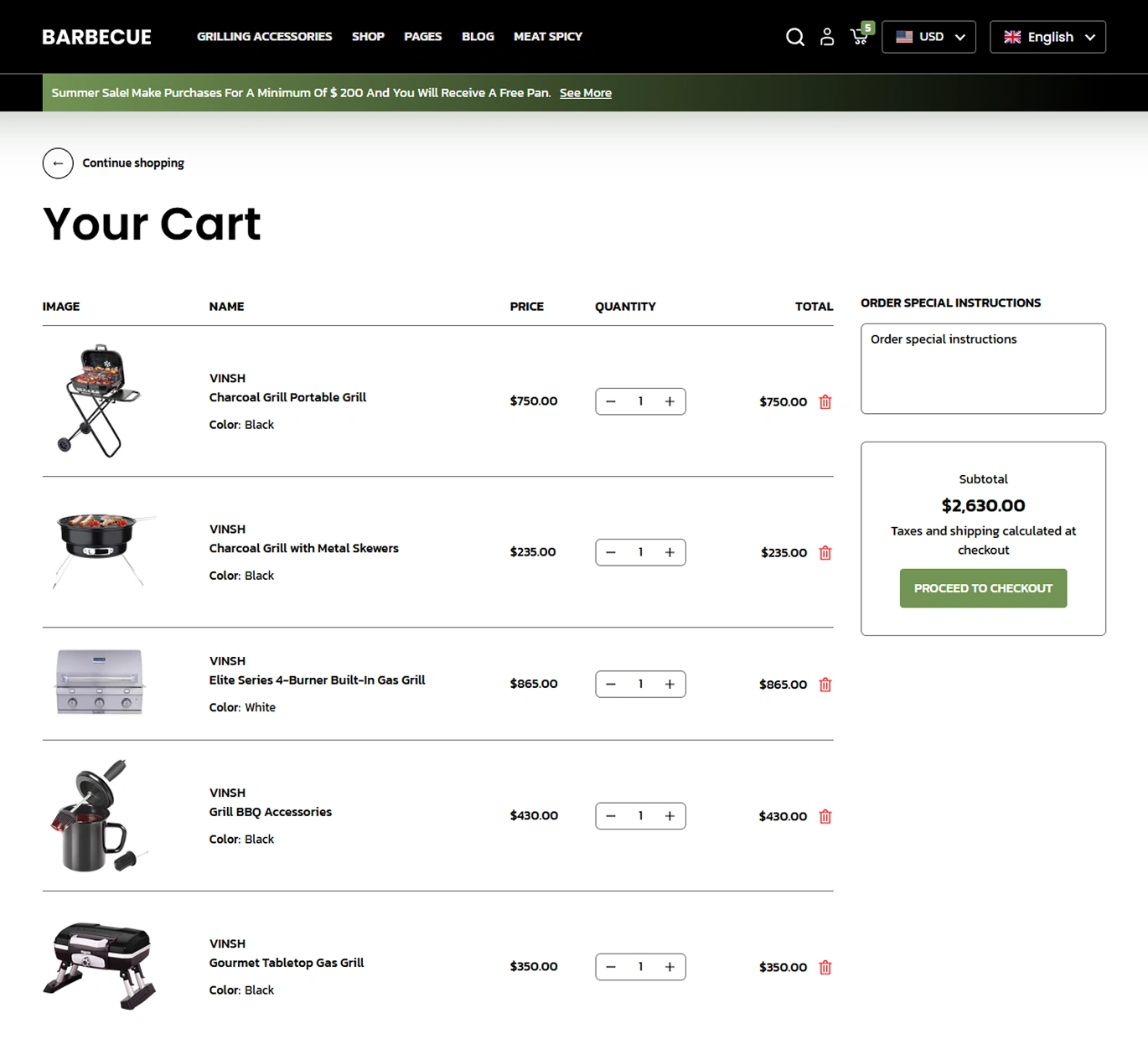
Task: Open Charcoal Grill with Metal Skewers image
Action: point(99,551)
